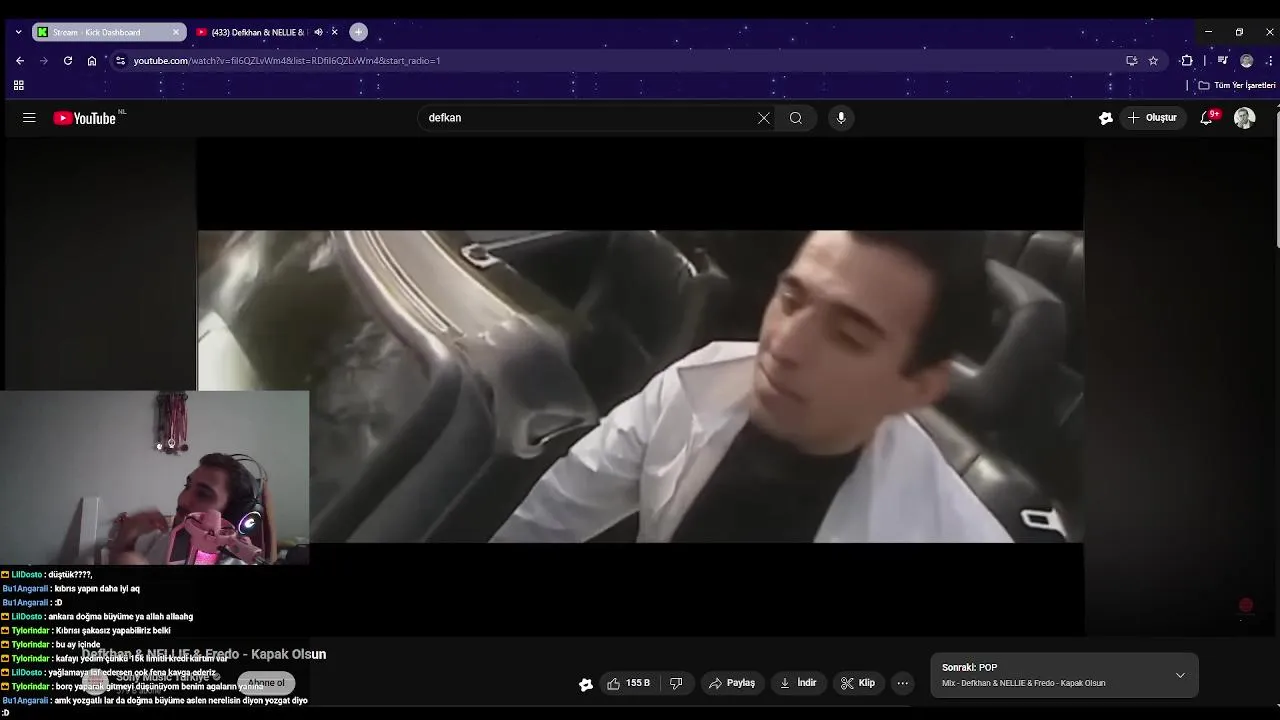Open the YouTube account avatar menu
The width and height of the screenshot is (1280, 720).
click(1244, 118)
